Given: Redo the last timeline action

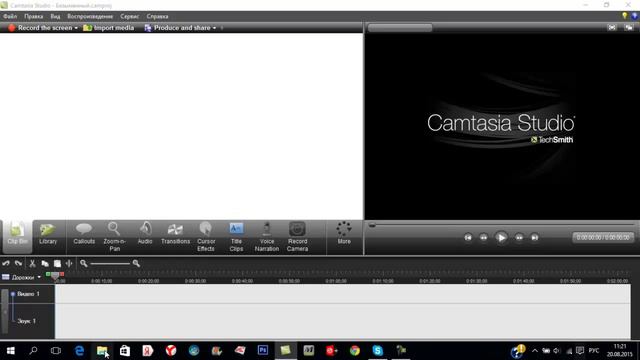Looking at the screenshot, I should point(18,264).
